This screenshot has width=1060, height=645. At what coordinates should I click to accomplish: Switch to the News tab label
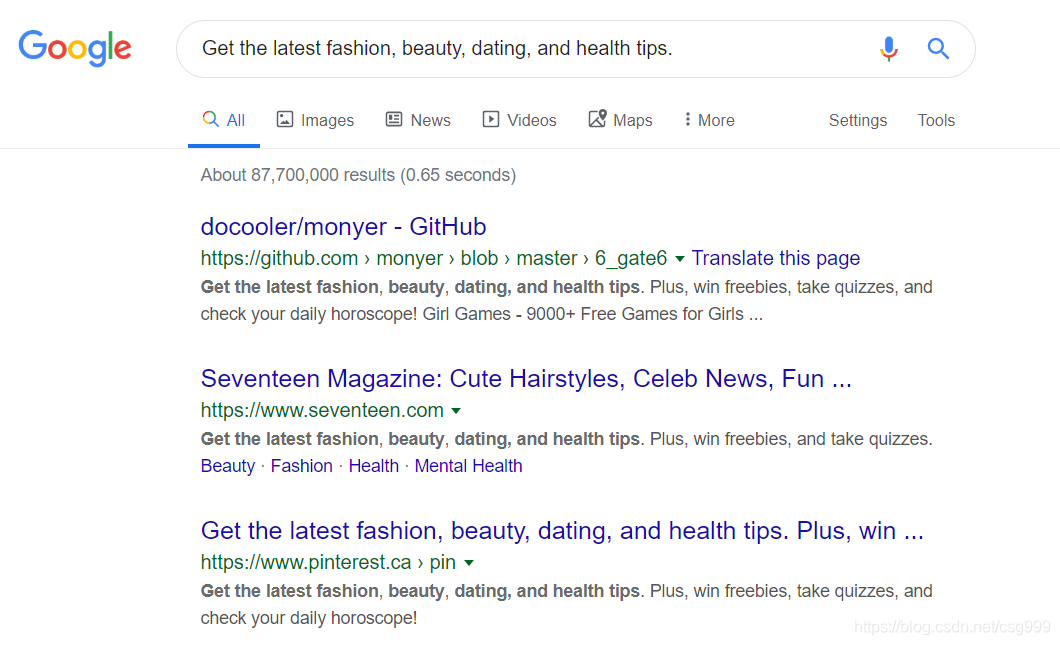431,120
